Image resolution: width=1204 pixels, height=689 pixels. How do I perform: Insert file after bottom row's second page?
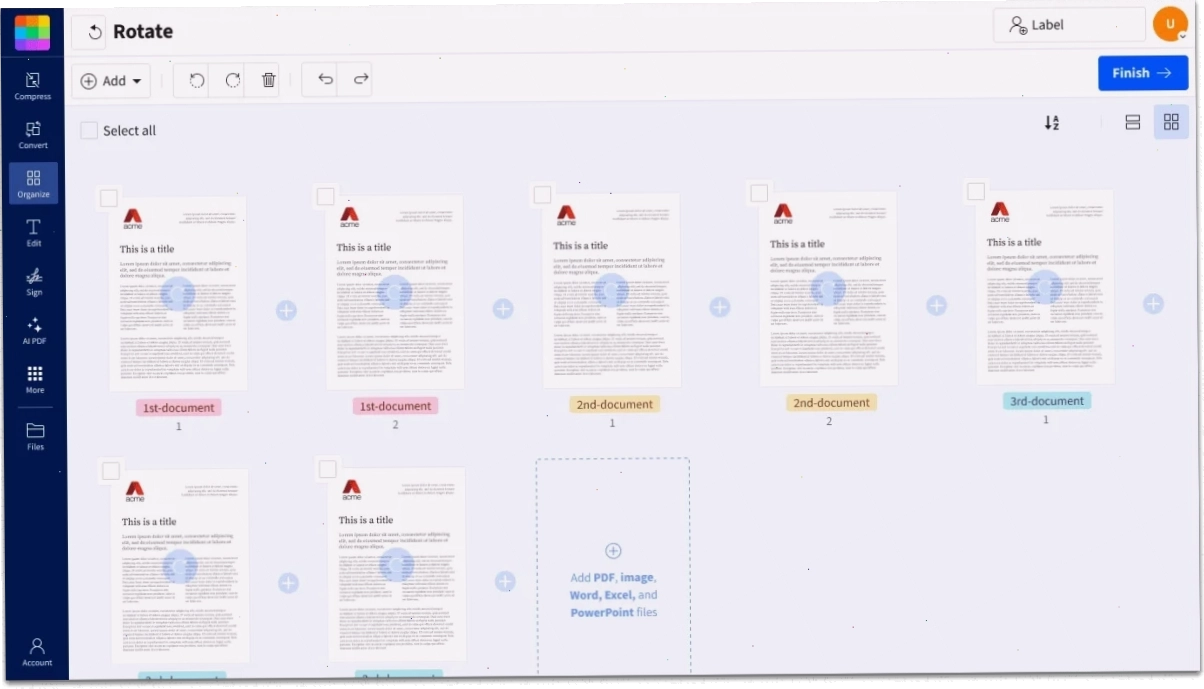click(x=505, y=581)
